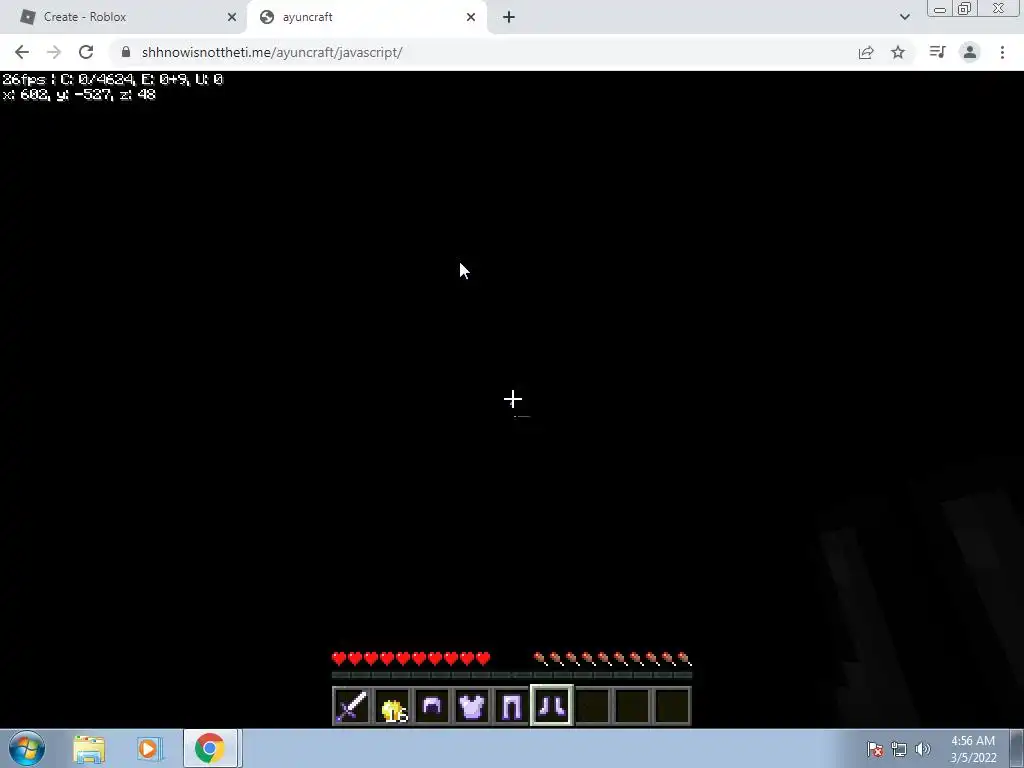Viewport: 1024px width, 768px height.
Task: Click the Show desktop strip at the taskbar edge
Action: 1017,748
